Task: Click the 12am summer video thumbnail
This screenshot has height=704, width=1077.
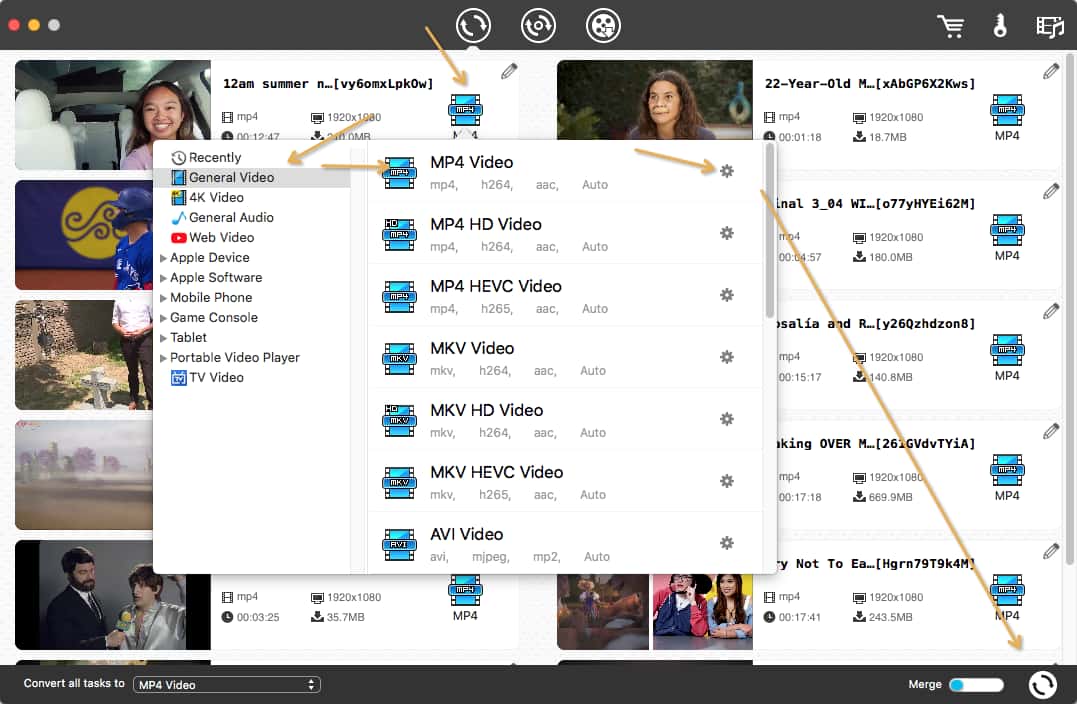Action: pyautogui.click(x=112, y=115)
